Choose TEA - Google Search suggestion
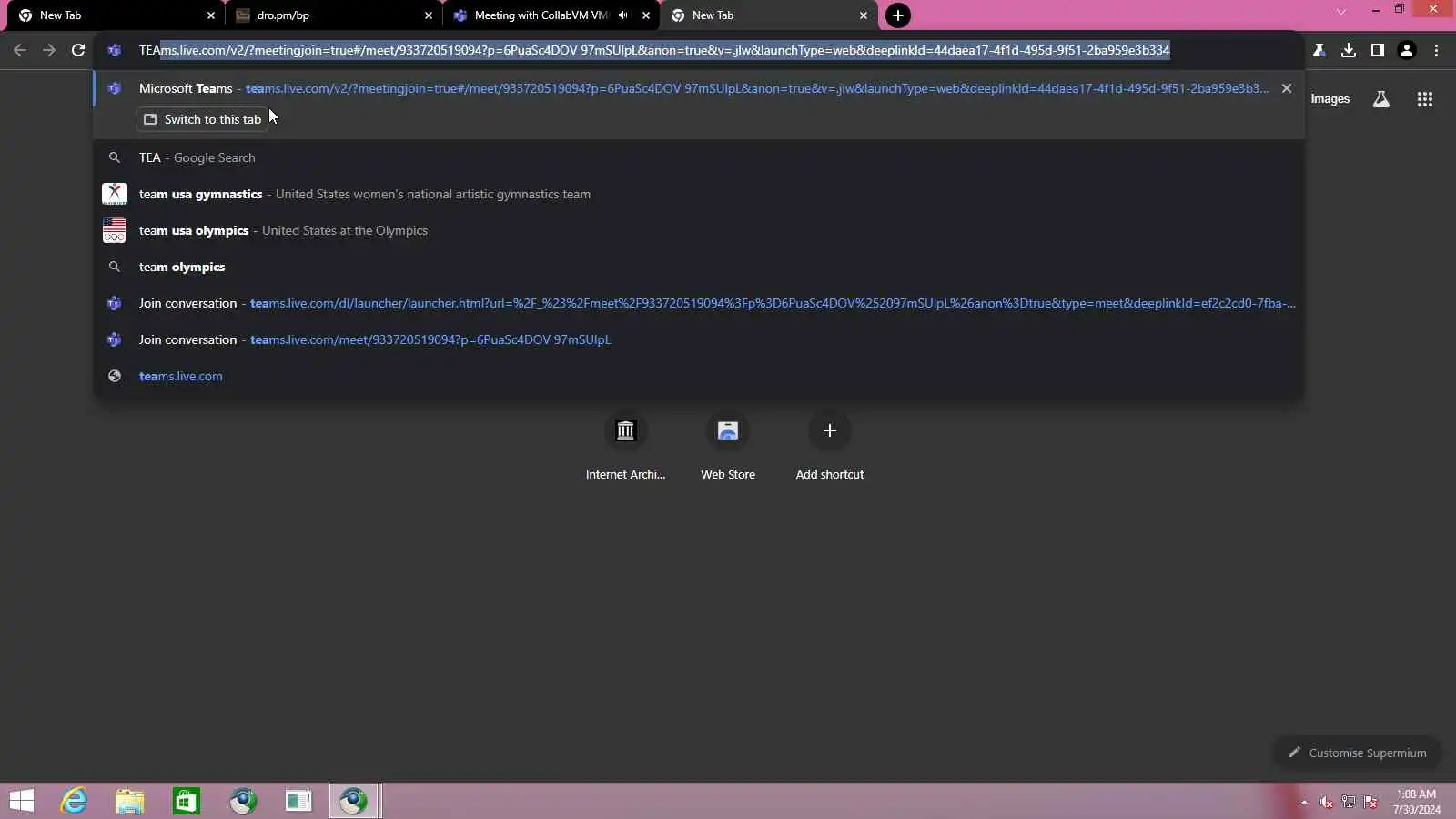Image resolution: width=1456 pixels, height=819 pixels. (x=699, y=157)
